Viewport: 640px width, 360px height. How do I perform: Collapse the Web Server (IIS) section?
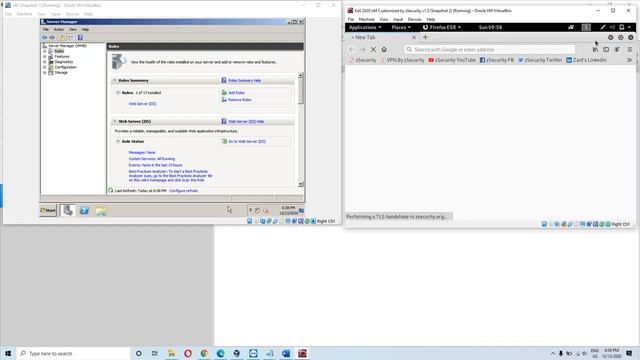coord(115,121)
